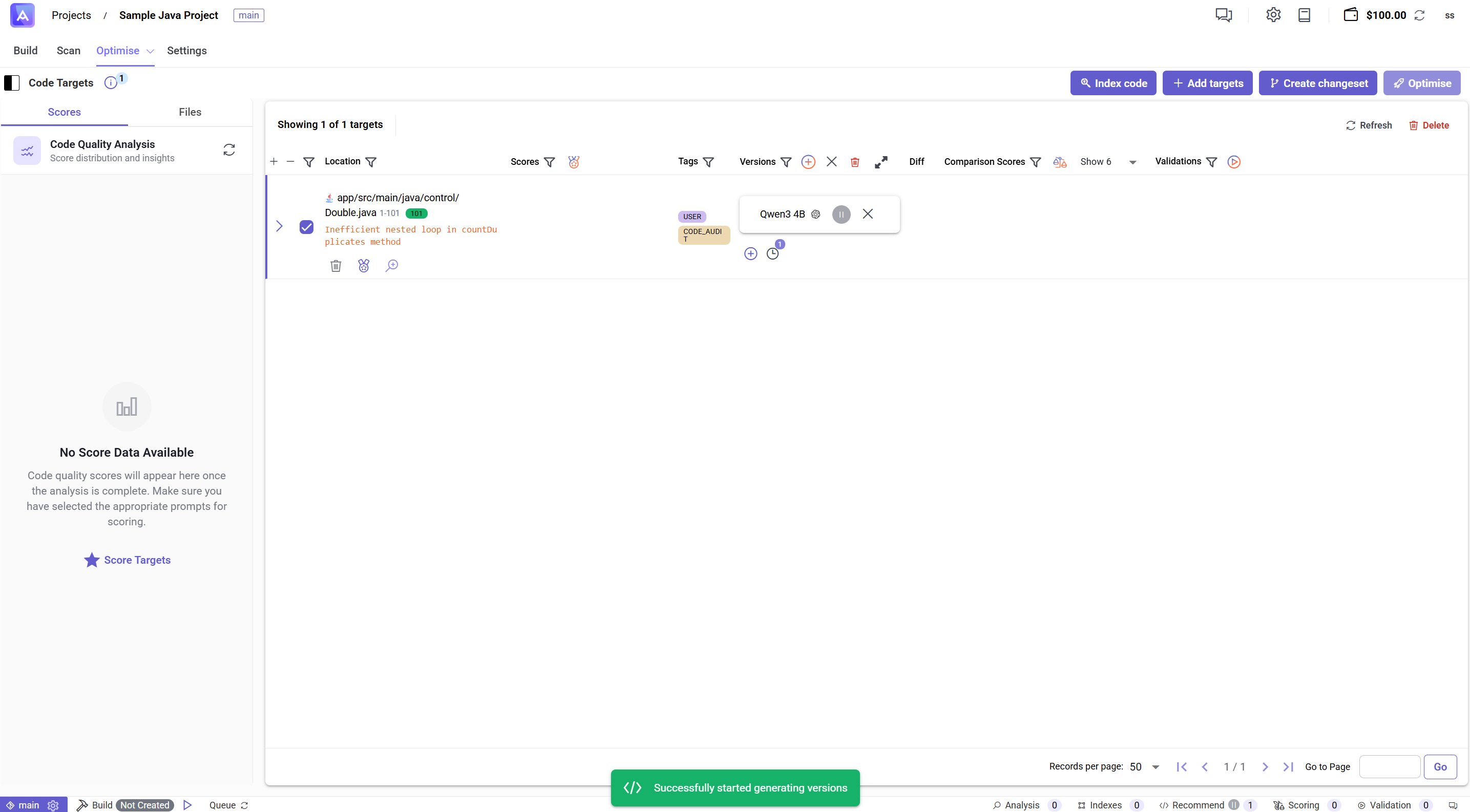Open the Index code tool
The height and width of the screenshot is (812, 1470).
pyautogui.click(x=1113, y=82)
